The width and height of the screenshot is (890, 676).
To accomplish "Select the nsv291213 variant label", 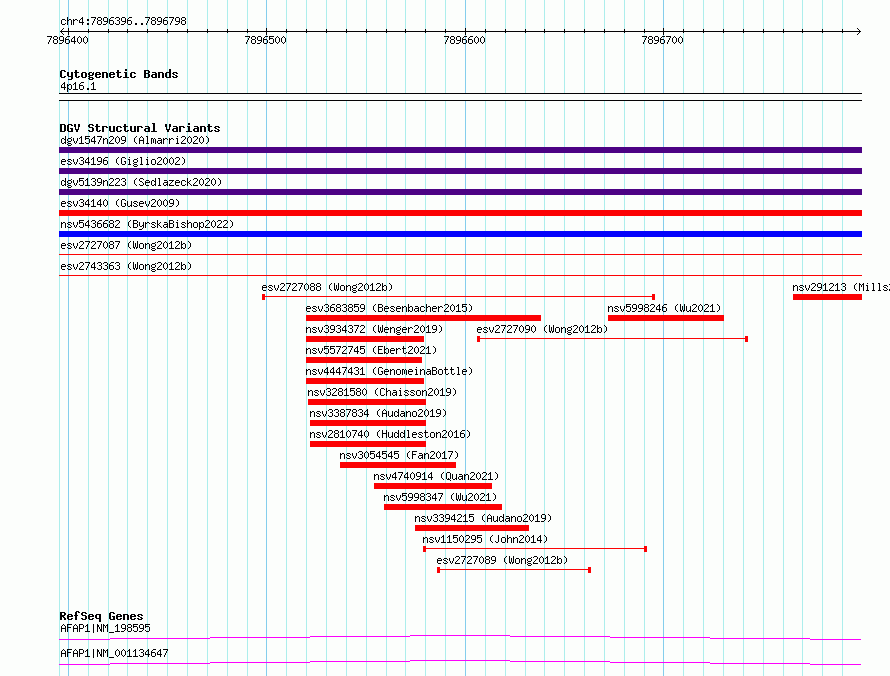I will 841,287.
